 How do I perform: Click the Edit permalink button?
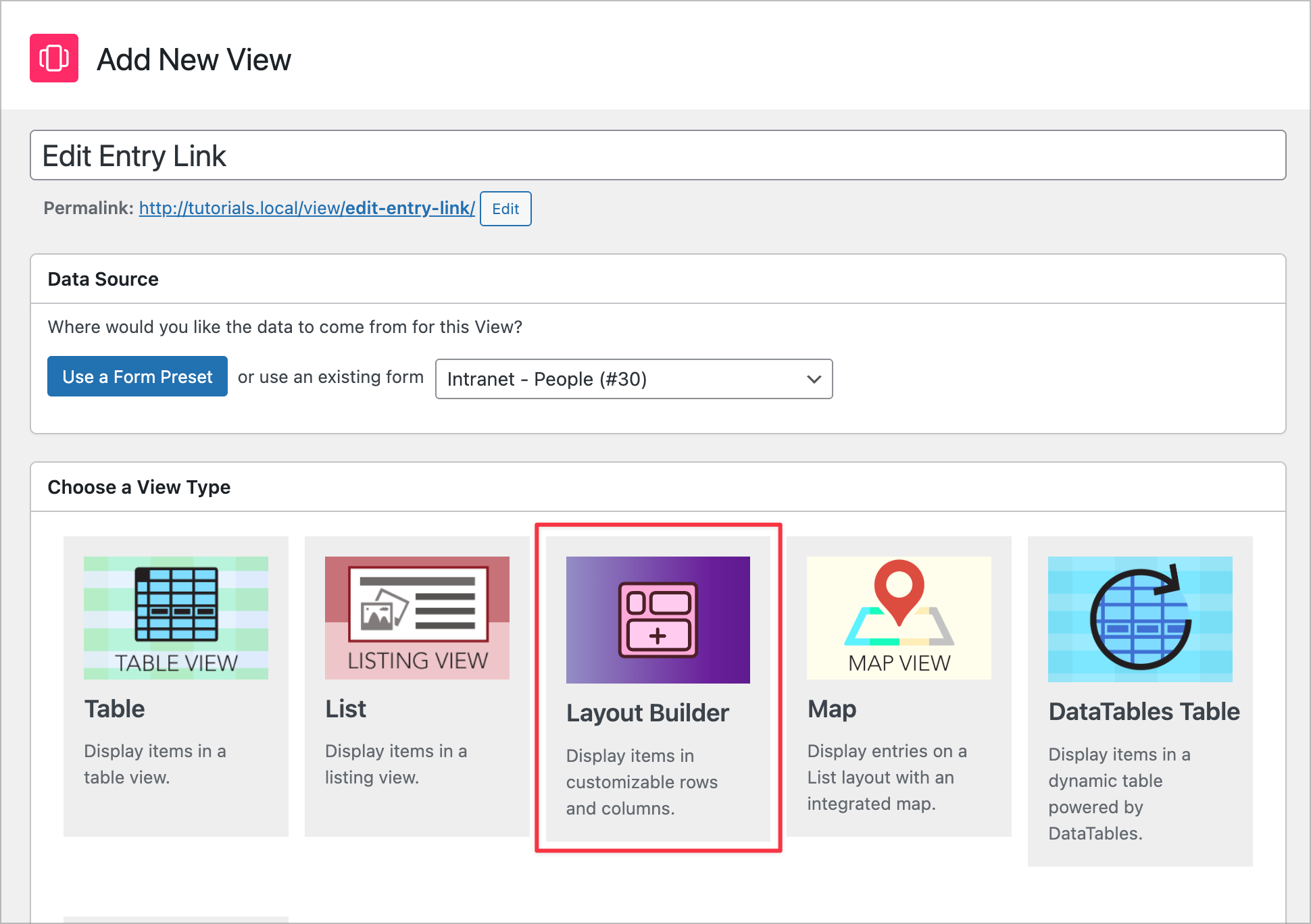505,209
